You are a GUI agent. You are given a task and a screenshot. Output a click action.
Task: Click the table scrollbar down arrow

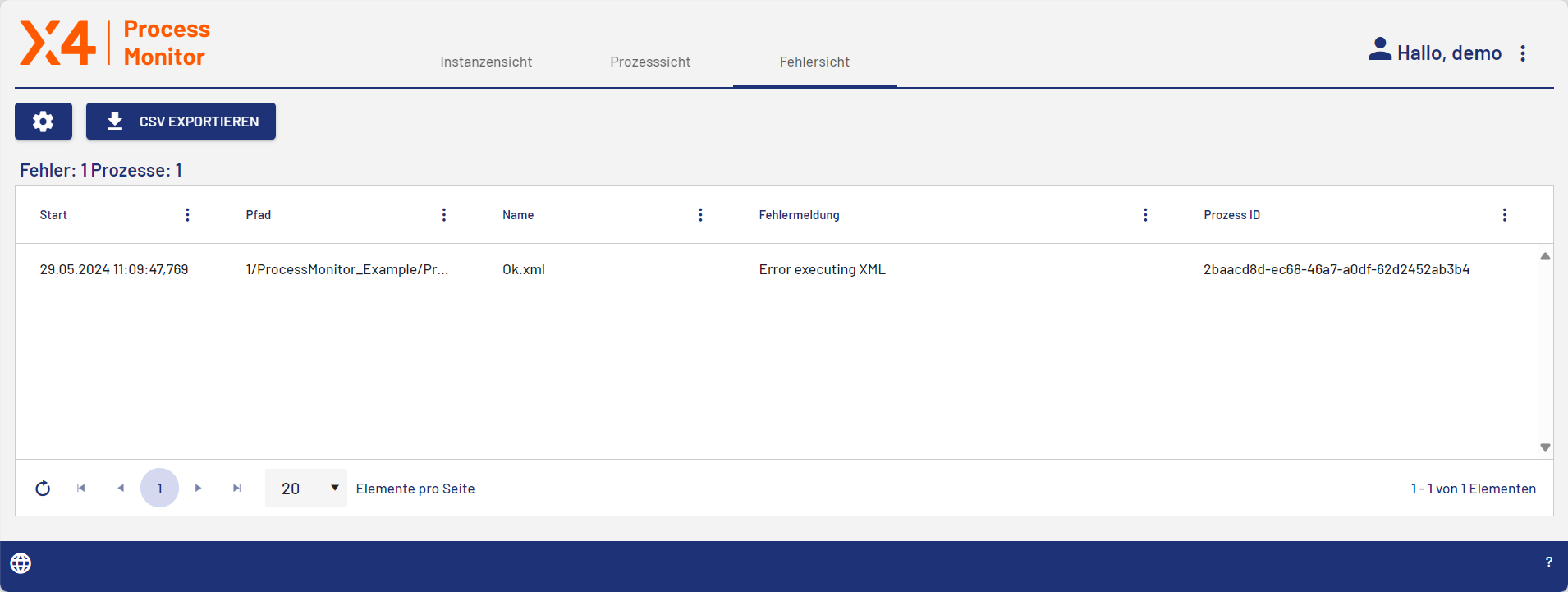click(1545, 447)
